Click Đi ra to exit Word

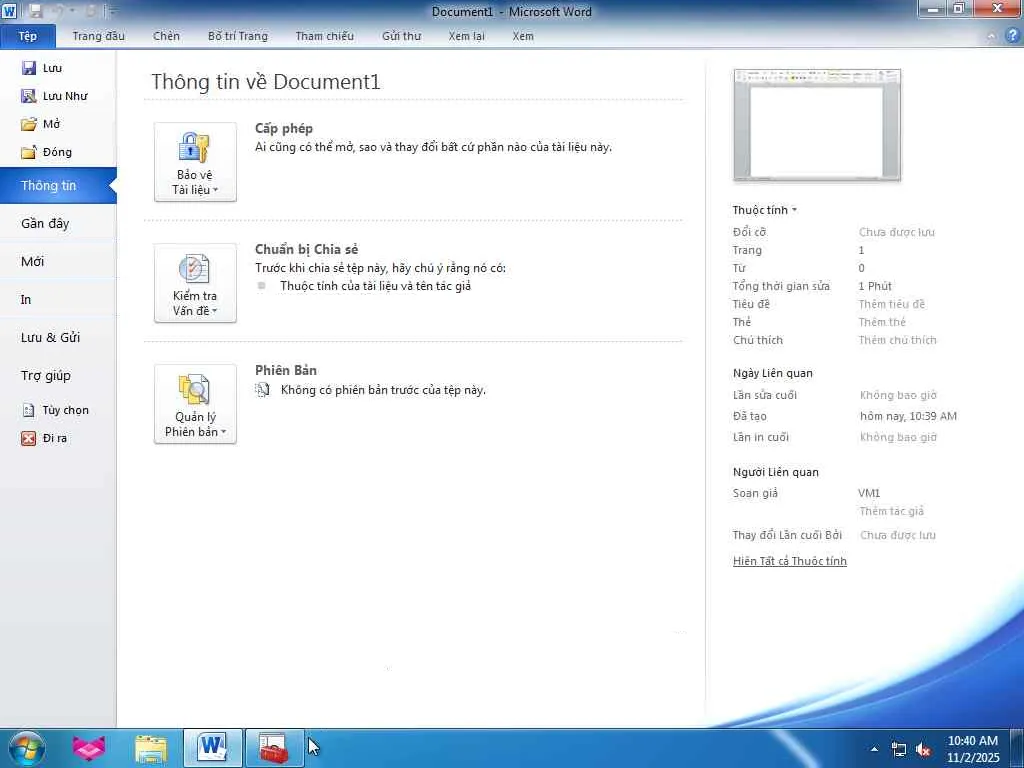(x=44, y=438)
